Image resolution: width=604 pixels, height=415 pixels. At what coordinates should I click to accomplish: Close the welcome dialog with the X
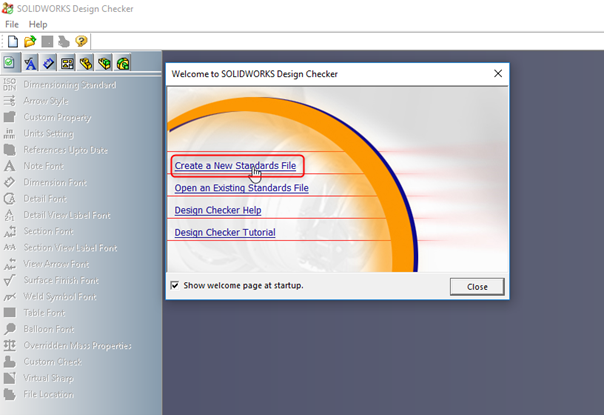(x=498, y=74)
